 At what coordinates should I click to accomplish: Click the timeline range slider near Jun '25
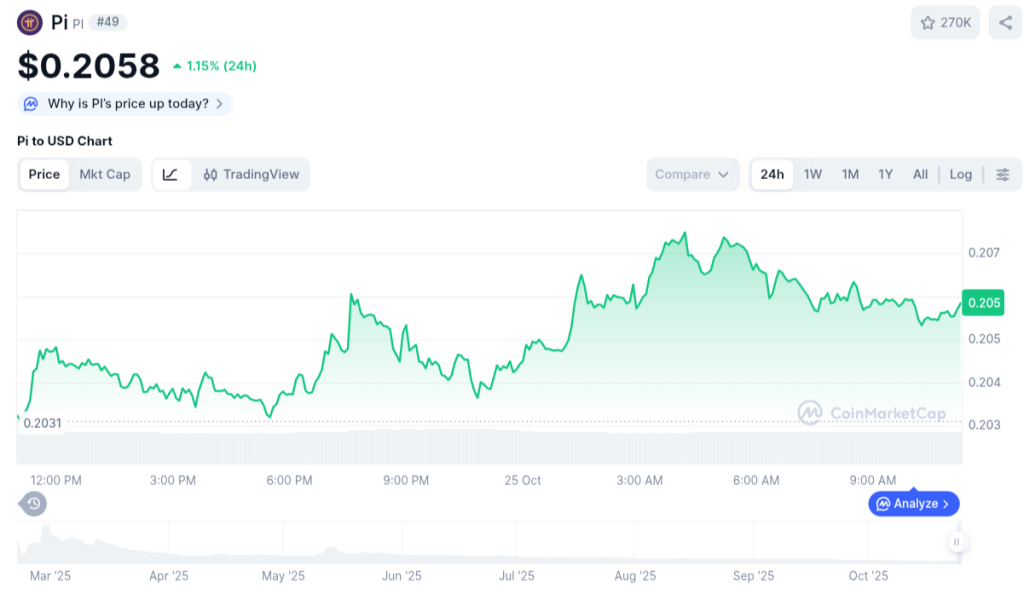400,550
